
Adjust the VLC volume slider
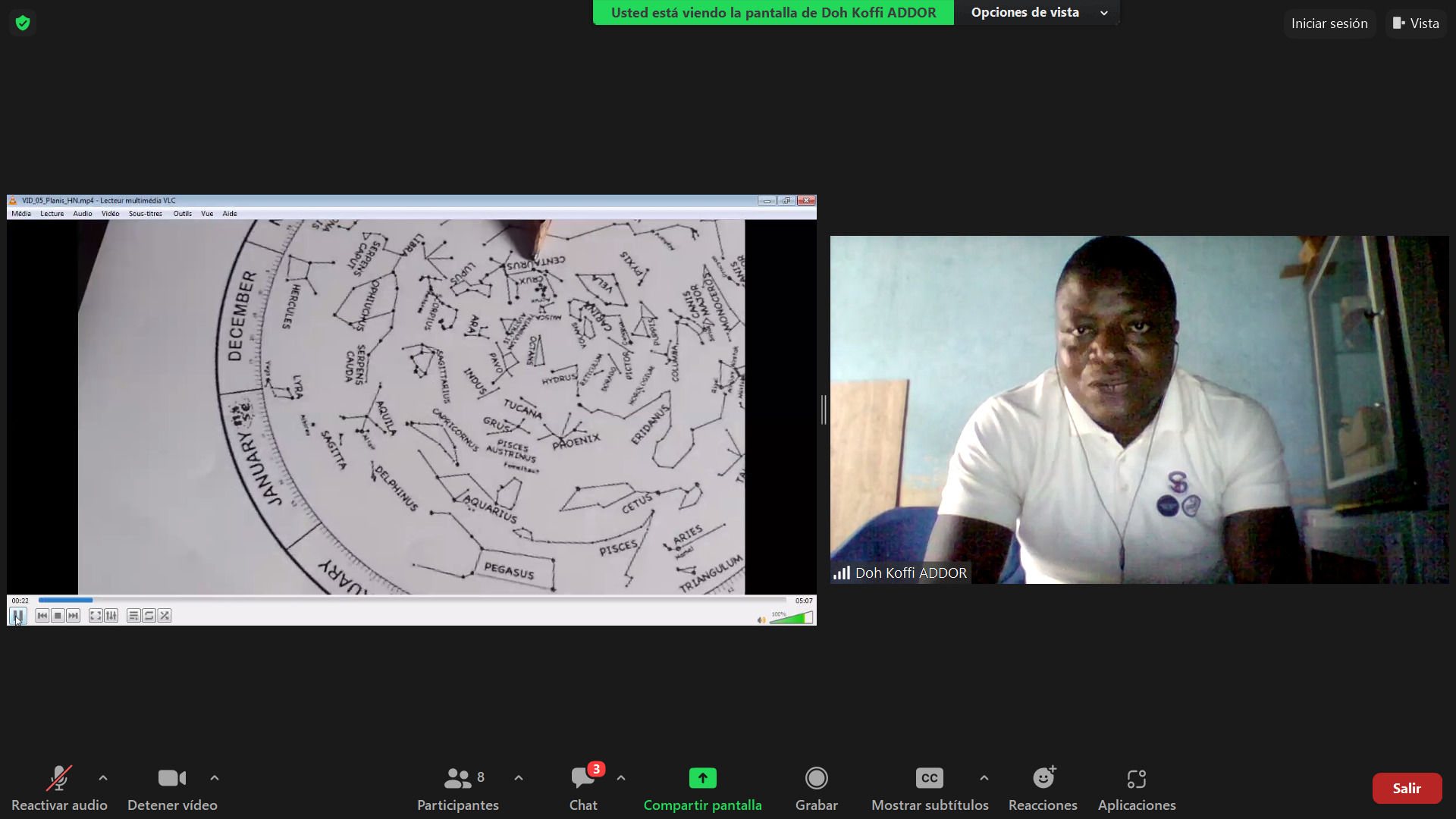791,618
